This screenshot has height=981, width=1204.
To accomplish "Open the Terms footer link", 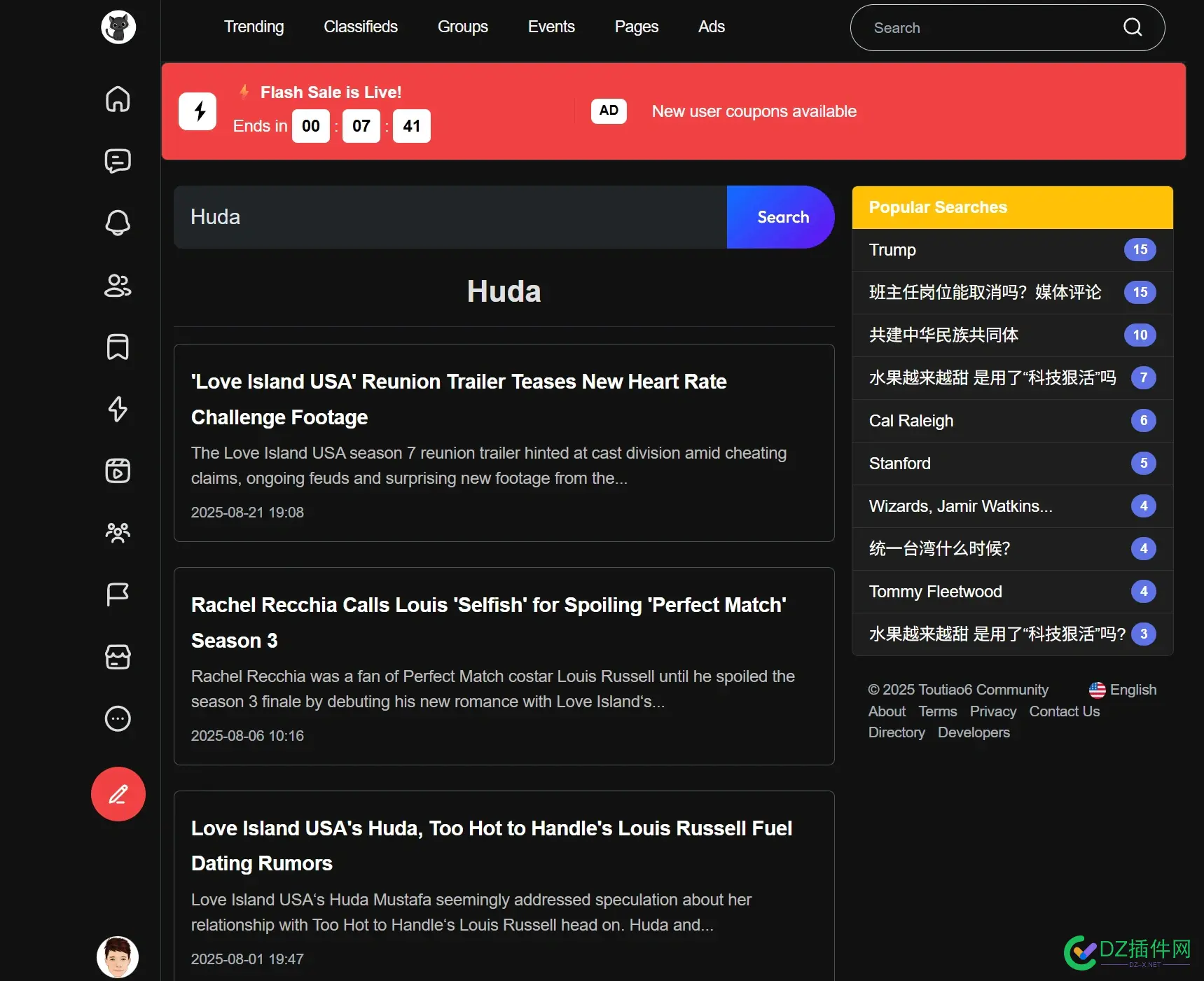I will [938, 711].
